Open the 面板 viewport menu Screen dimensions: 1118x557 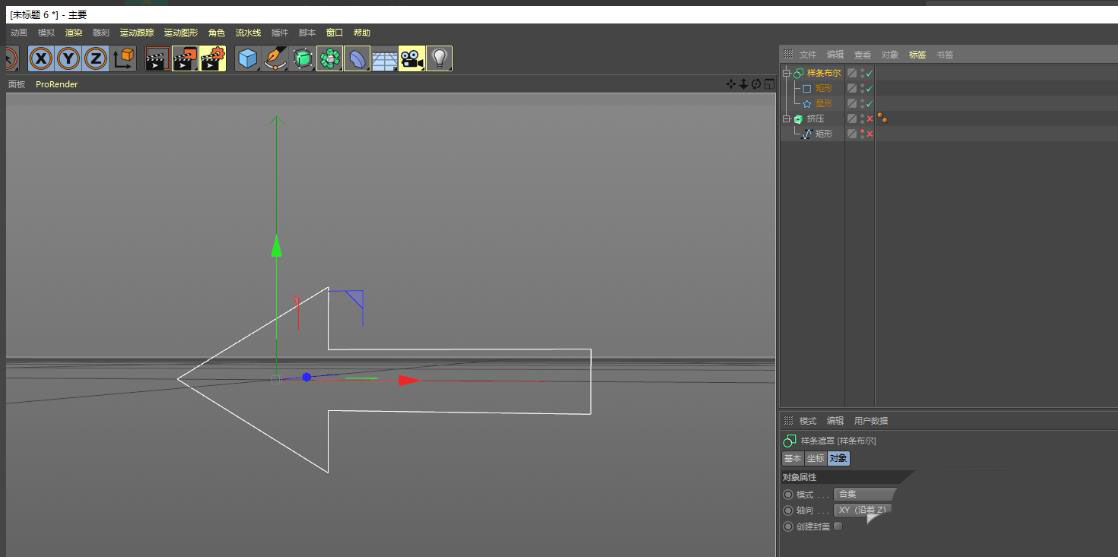click(16, 84)
